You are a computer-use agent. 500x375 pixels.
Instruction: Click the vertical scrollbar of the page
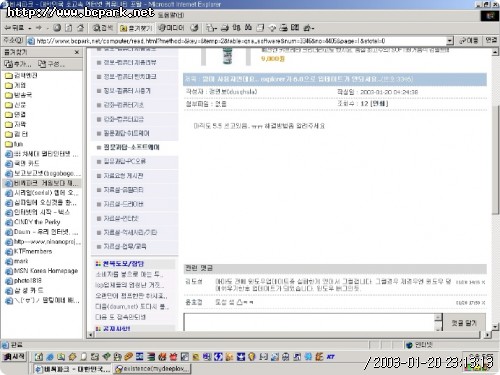point(495,160)
